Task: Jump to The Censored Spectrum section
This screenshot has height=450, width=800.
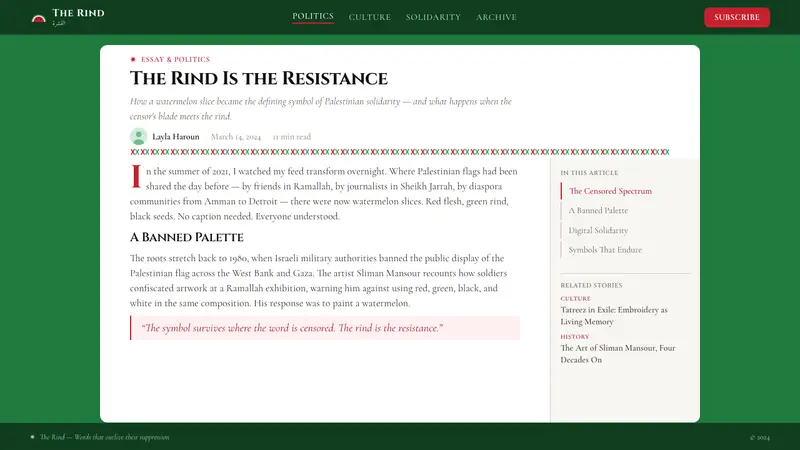Action: (610, 191)
